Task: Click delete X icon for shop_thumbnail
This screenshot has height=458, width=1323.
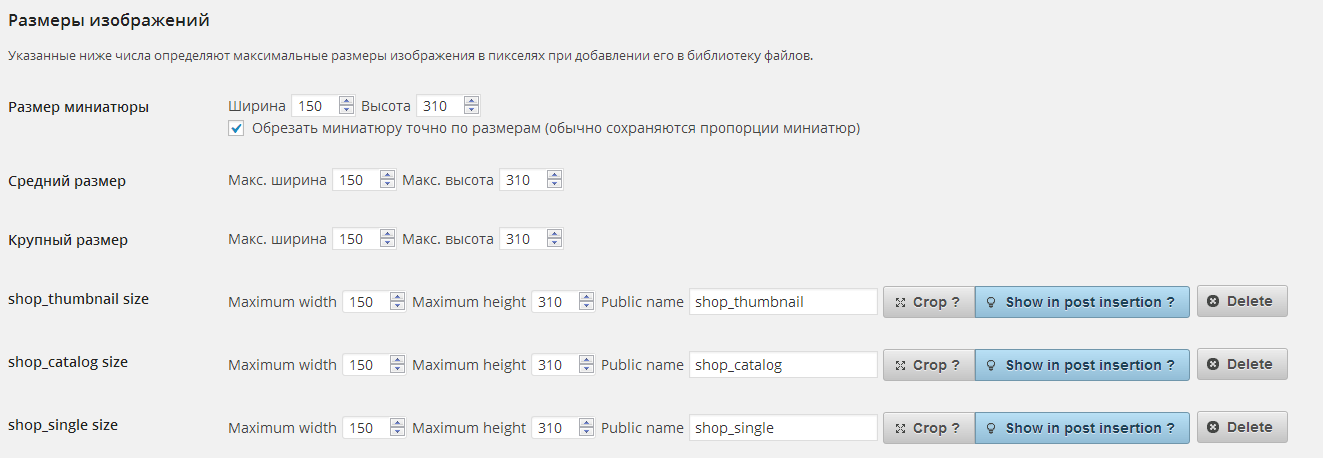Action: 1213,301
